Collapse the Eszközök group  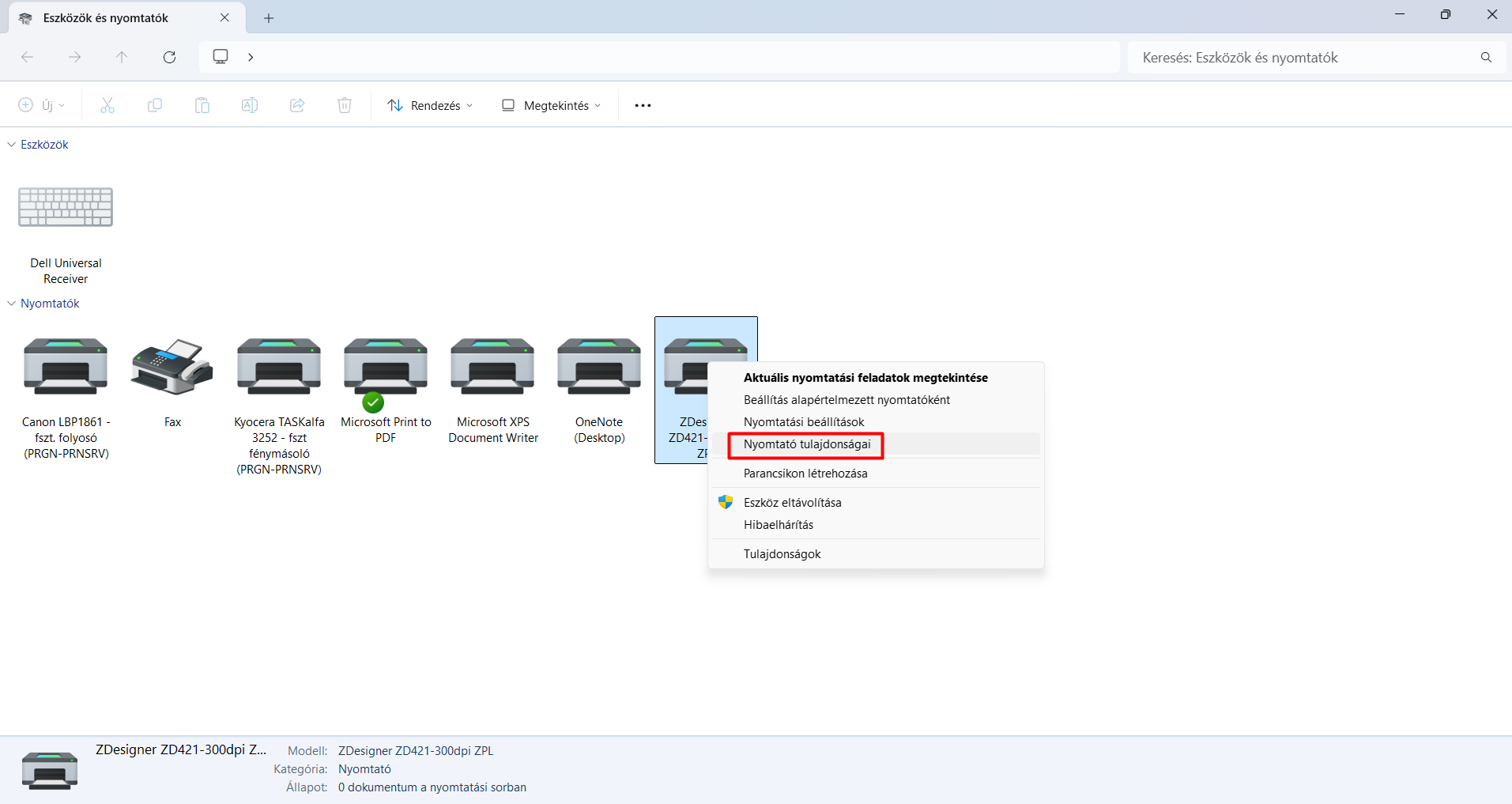[11, 145]
